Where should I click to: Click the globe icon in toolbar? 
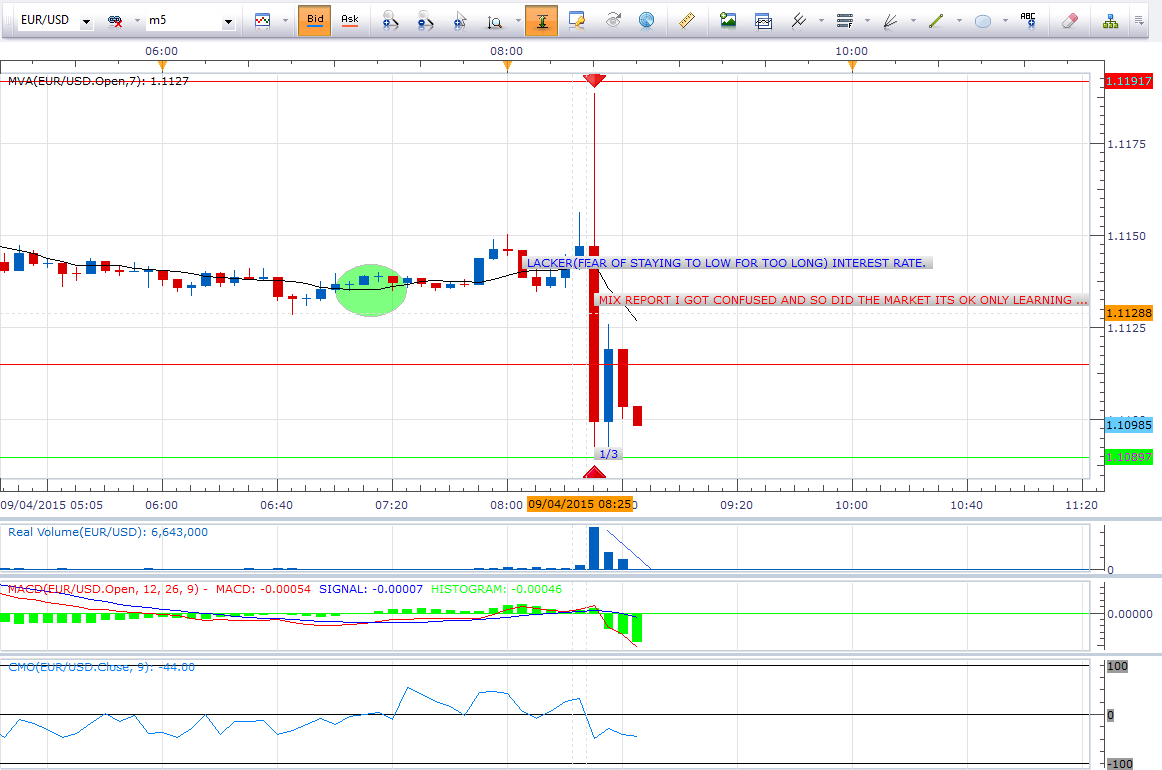pos(647,19)
